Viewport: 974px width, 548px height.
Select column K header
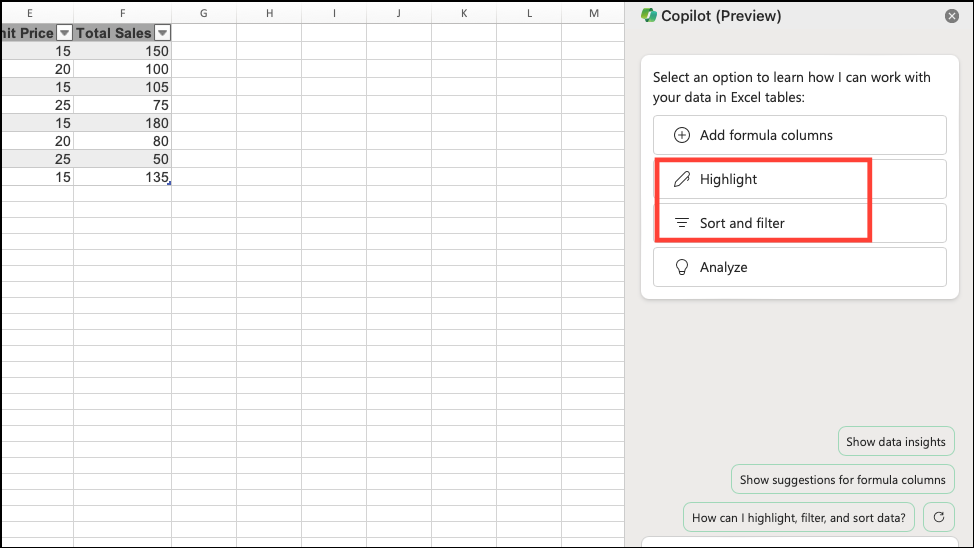coord(464,13)
